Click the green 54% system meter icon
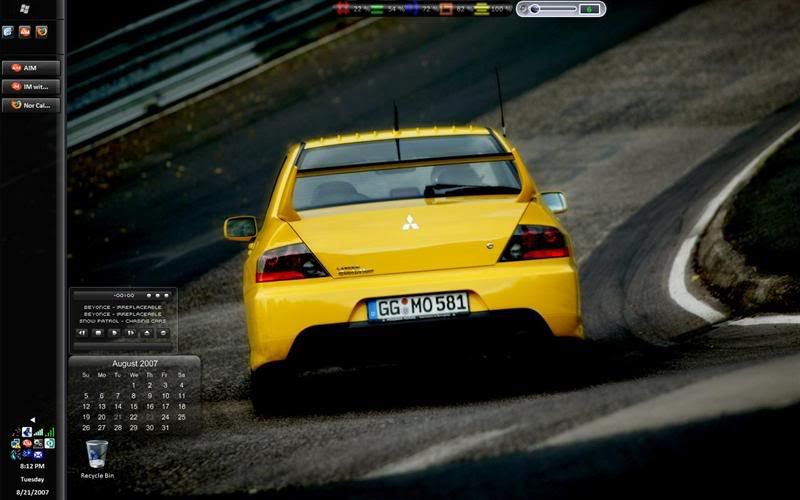The width and height of the screenshot is (800, 500). click(378, 9)
